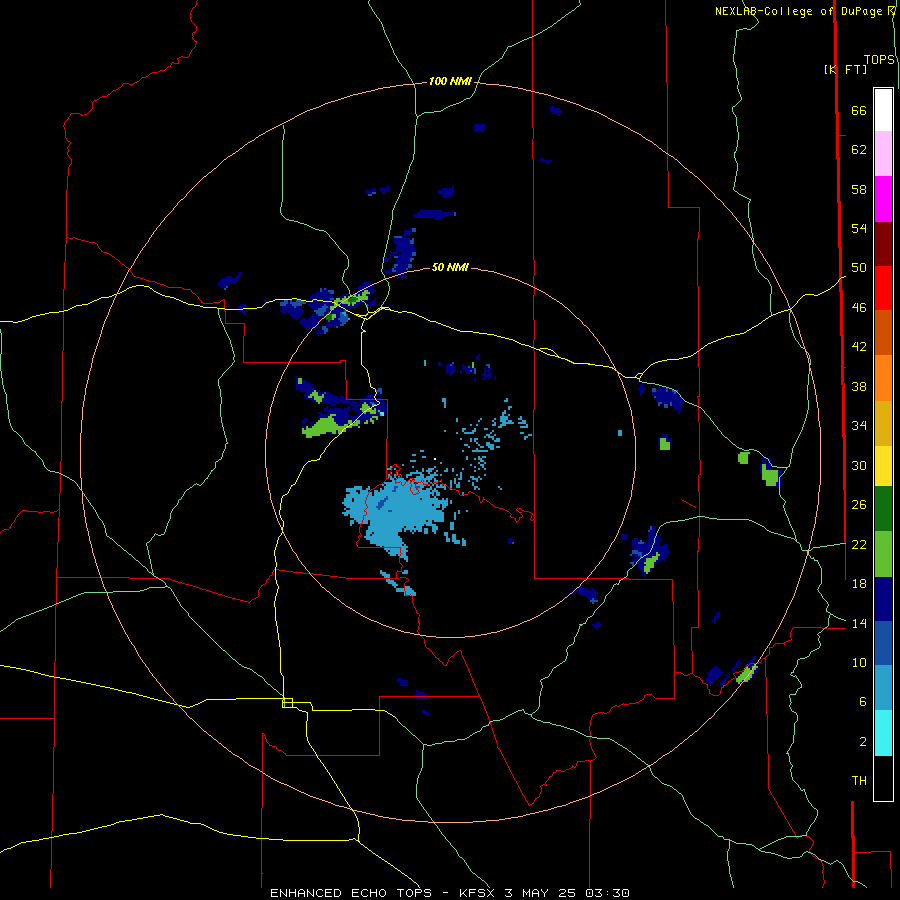Select the yellow legend swatch

[x=883, y=465]
